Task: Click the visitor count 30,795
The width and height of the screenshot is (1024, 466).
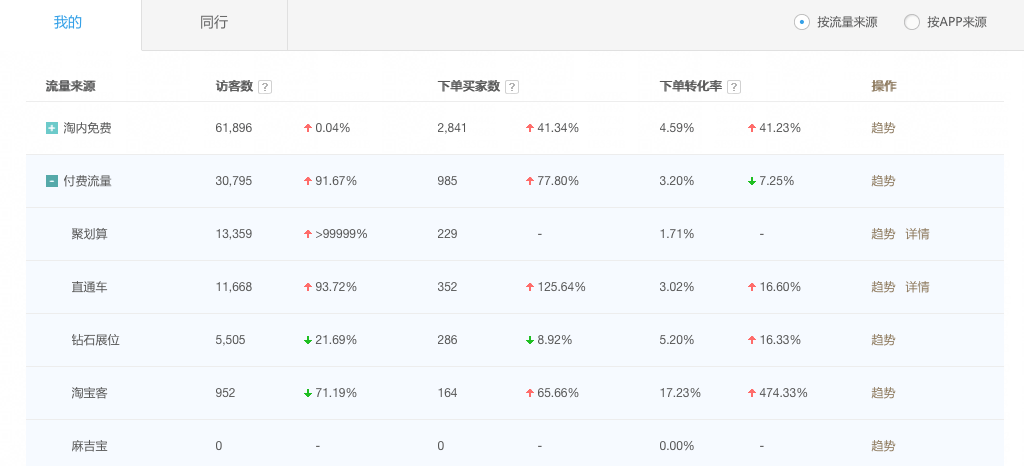Action: 233,181
